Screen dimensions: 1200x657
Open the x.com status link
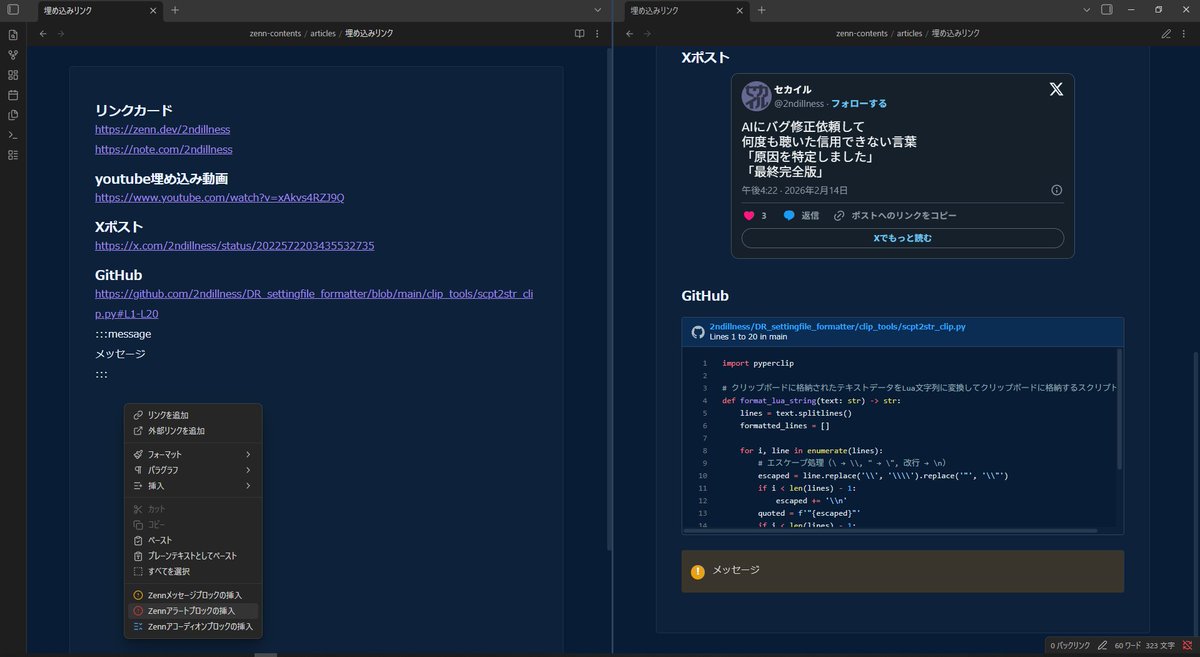(x=235, y=245)
